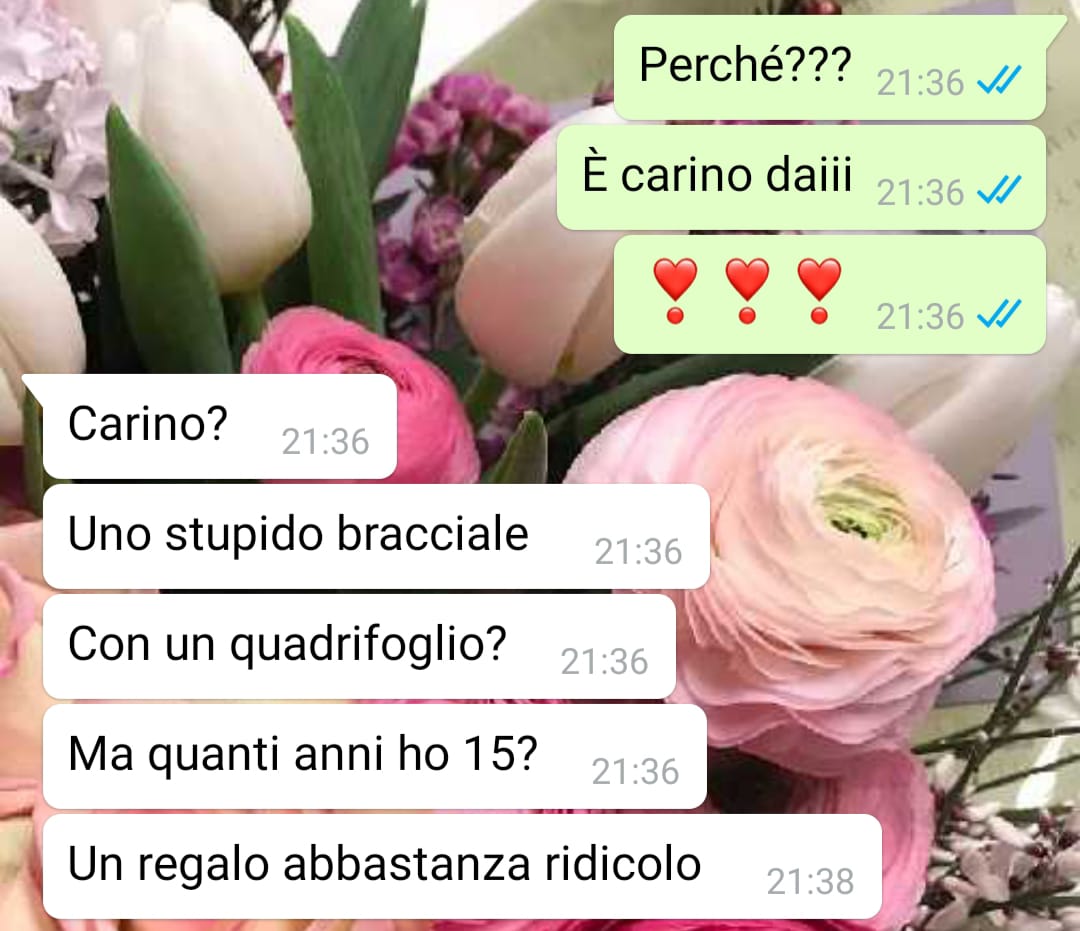Tap the third red heart exclamation emoji
Image resolution: width=1080 pixels, height=931 pixels.
(x=819, y=291)
